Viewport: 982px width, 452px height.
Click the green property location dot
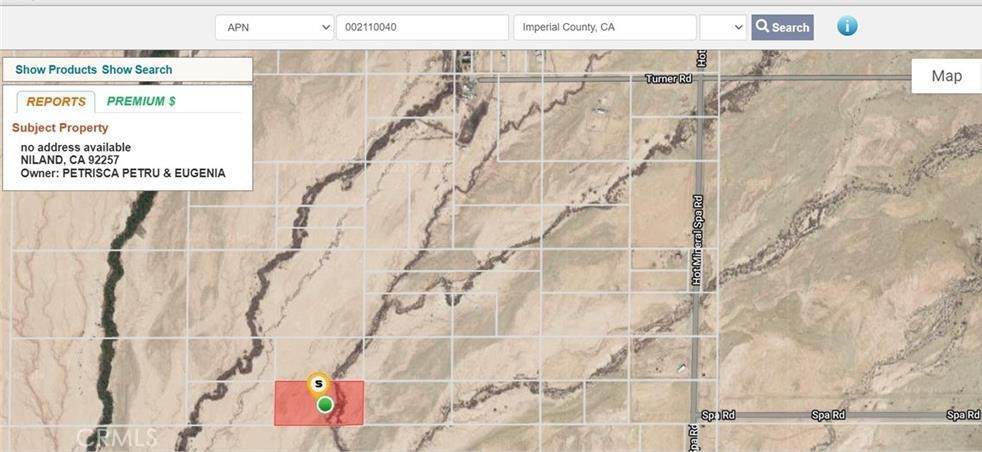point(324,404)
